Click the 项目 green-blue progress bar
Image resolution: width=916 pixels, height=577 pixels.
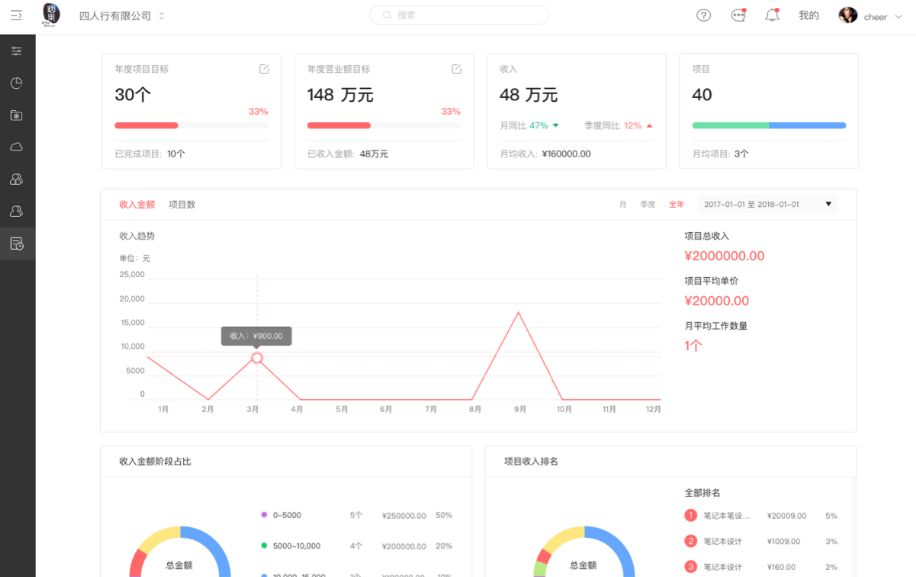[x=769, y=126]
